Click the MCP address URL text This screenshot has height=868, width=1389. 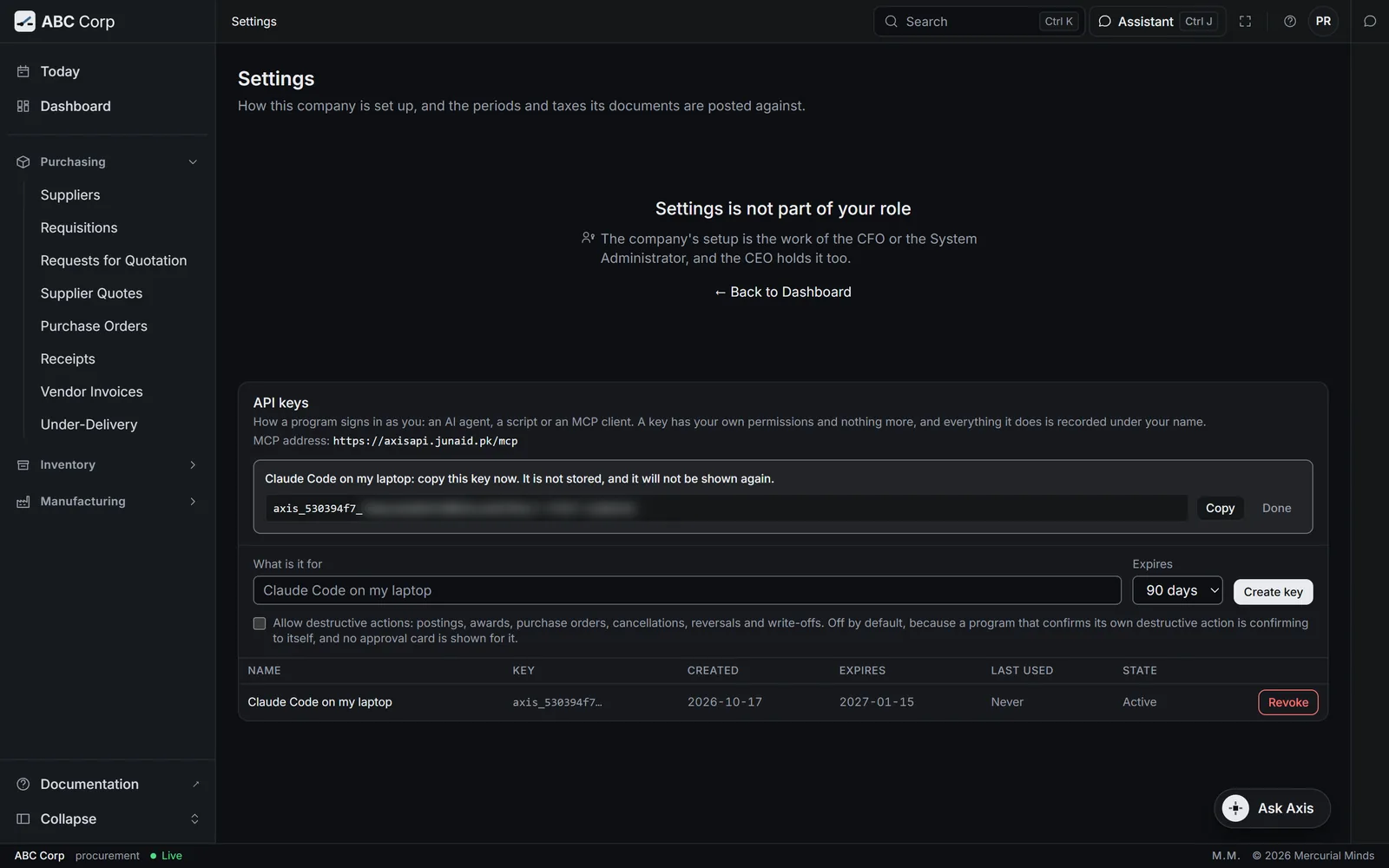click(x=425, y=441)
